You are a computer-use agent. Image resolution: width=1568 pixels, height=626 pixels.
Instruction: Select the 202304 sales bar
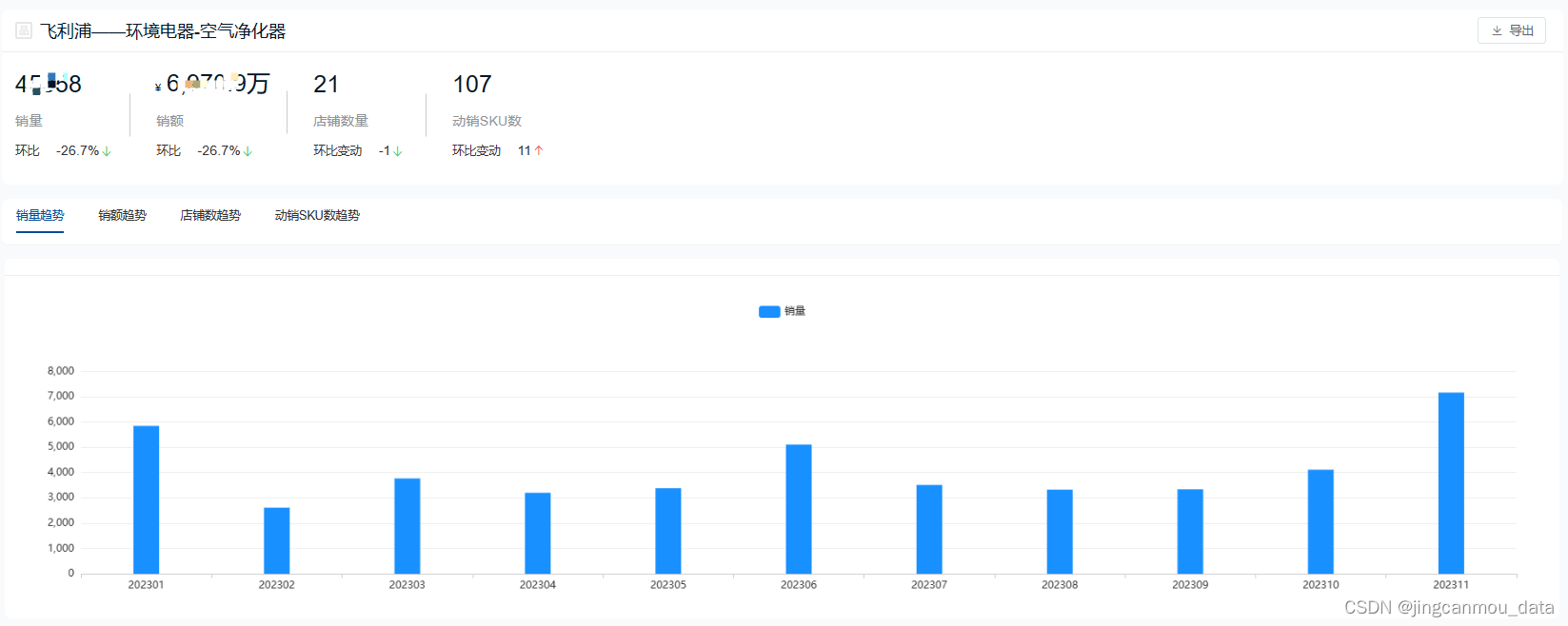click(537, 533)
